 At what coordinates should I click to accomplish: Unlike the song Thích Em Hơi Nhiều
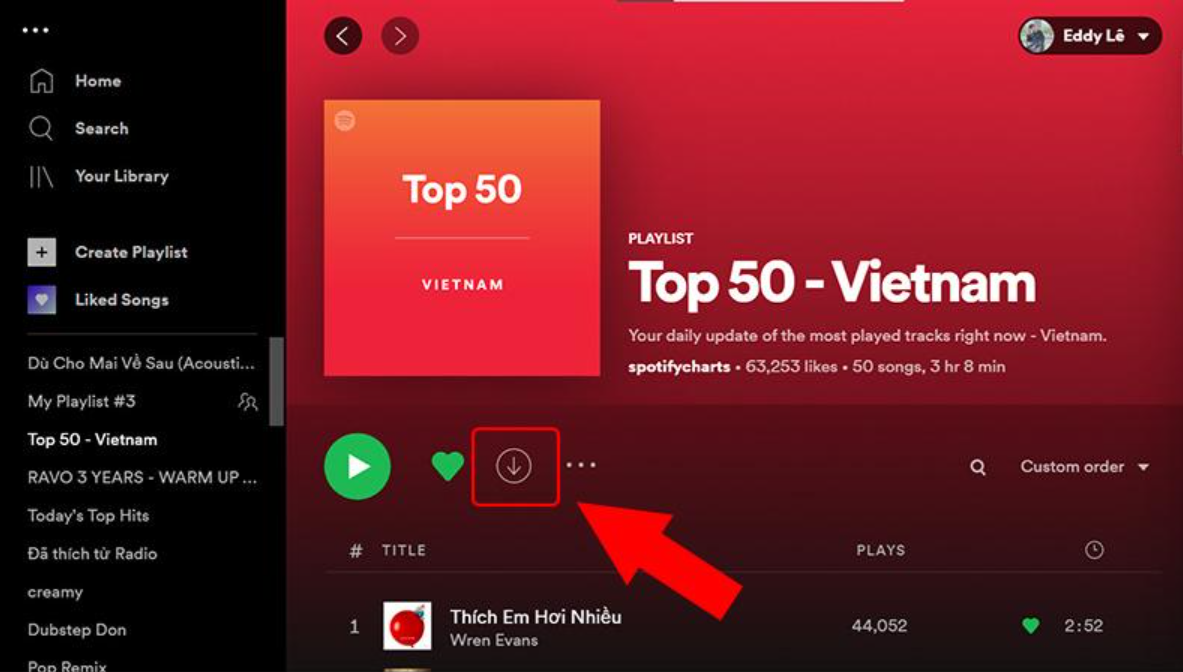(x=1031, y=625)
